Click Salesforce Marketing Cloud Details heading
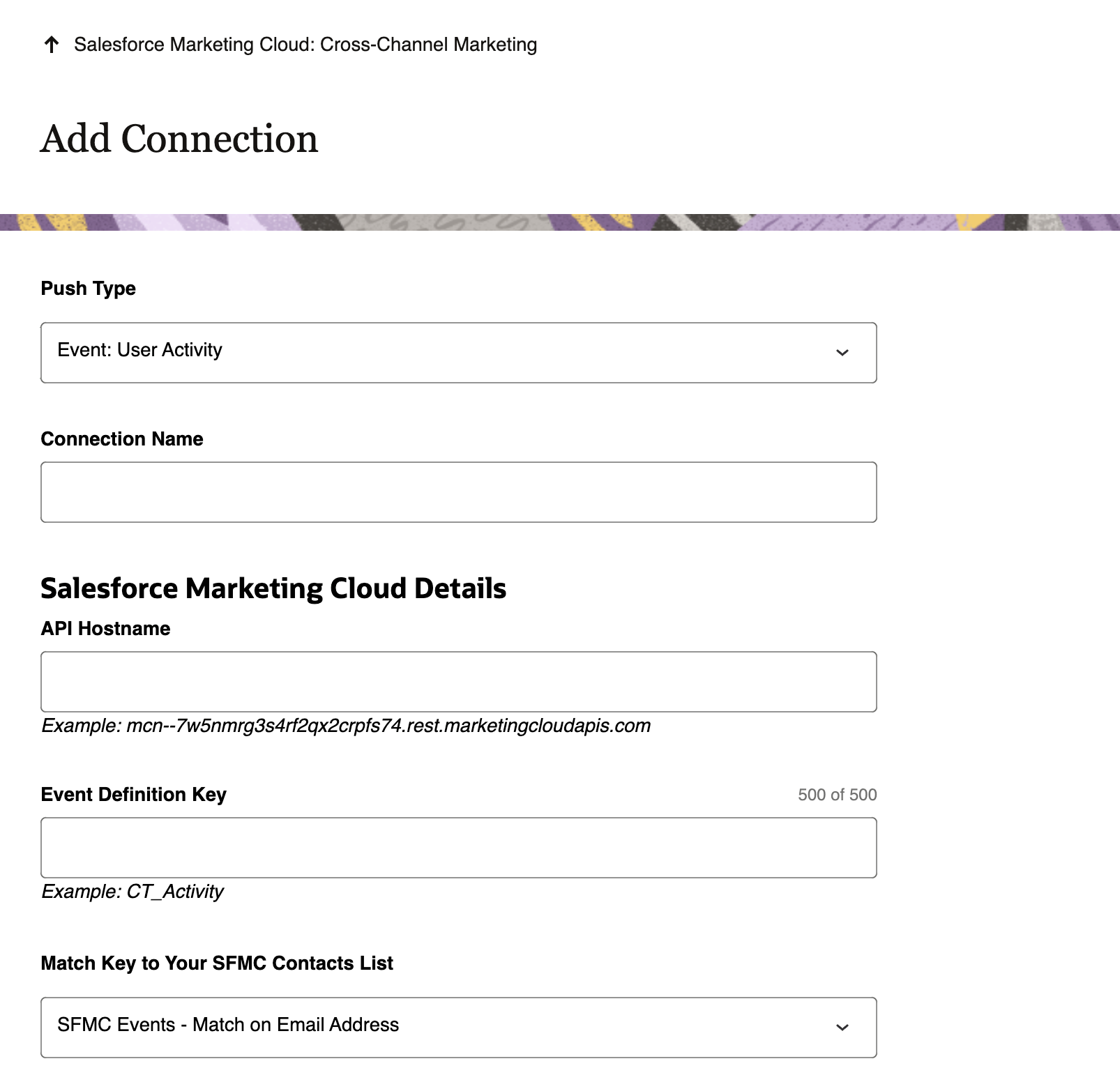The width and height of the screenshot is (1120, 1075). [x=273, y=588]
